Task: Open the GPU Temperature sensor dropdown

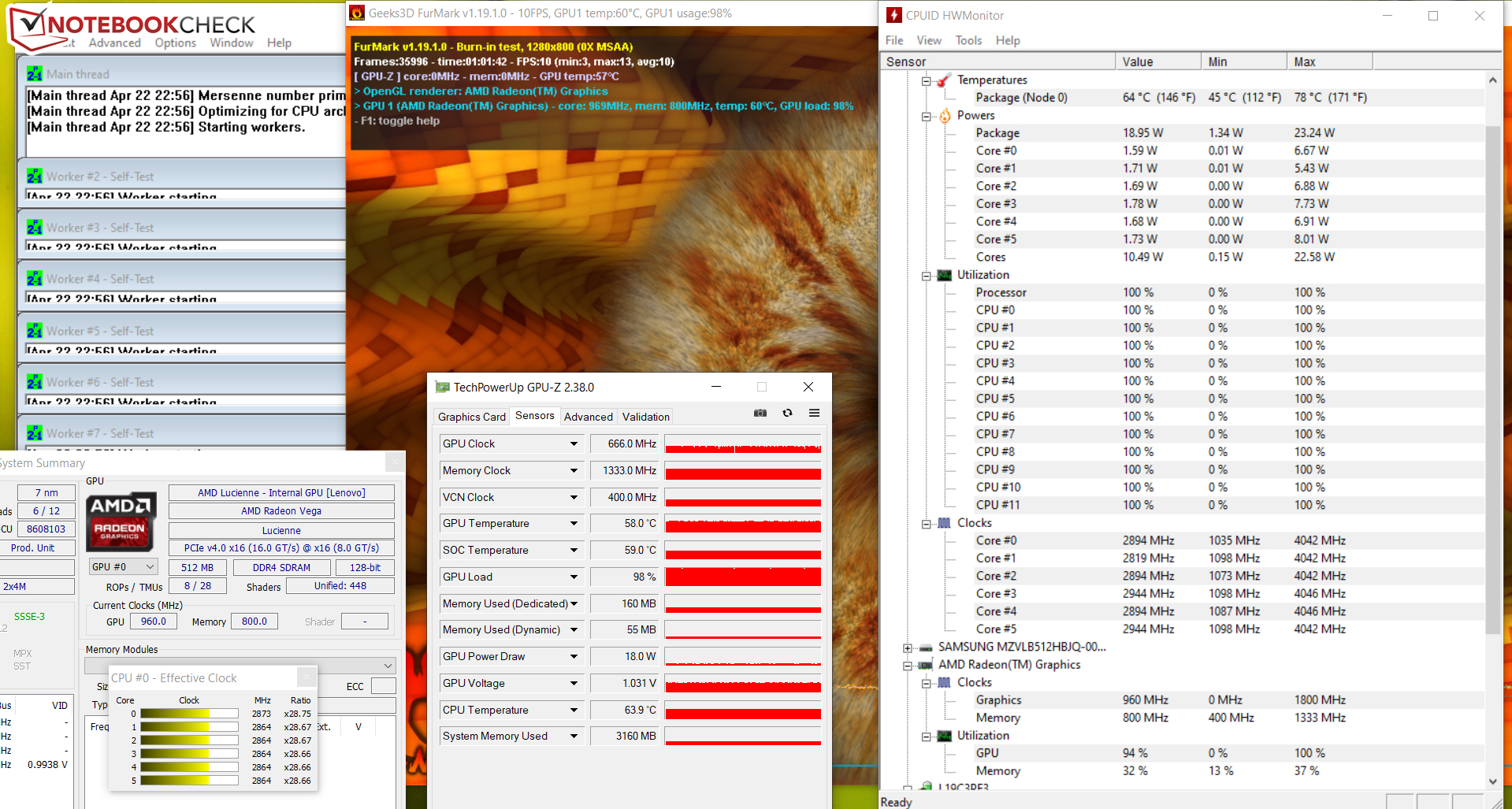Action: (574, 524)
